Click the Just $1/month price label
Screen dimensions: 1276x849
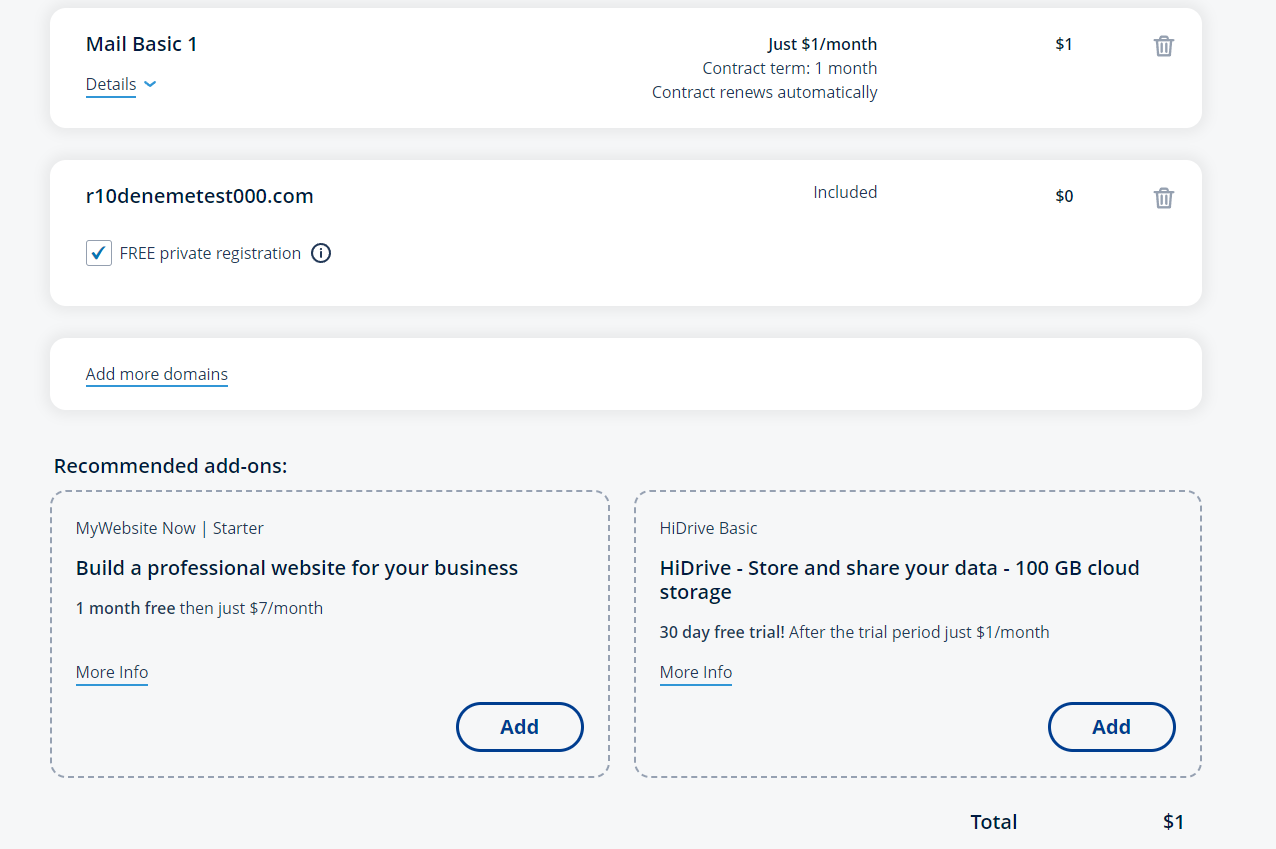pos(822,44)
